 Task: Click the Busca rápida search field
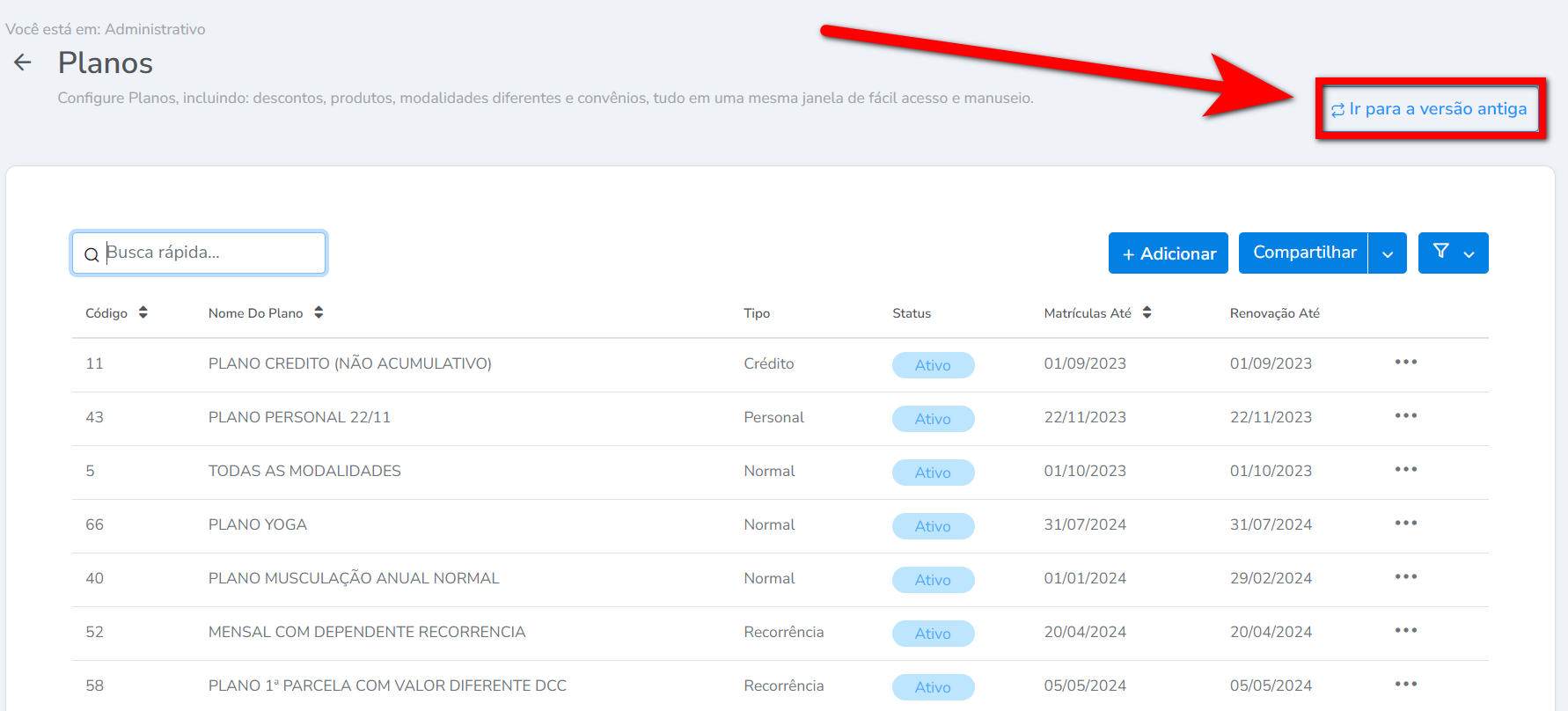point(211,253)
